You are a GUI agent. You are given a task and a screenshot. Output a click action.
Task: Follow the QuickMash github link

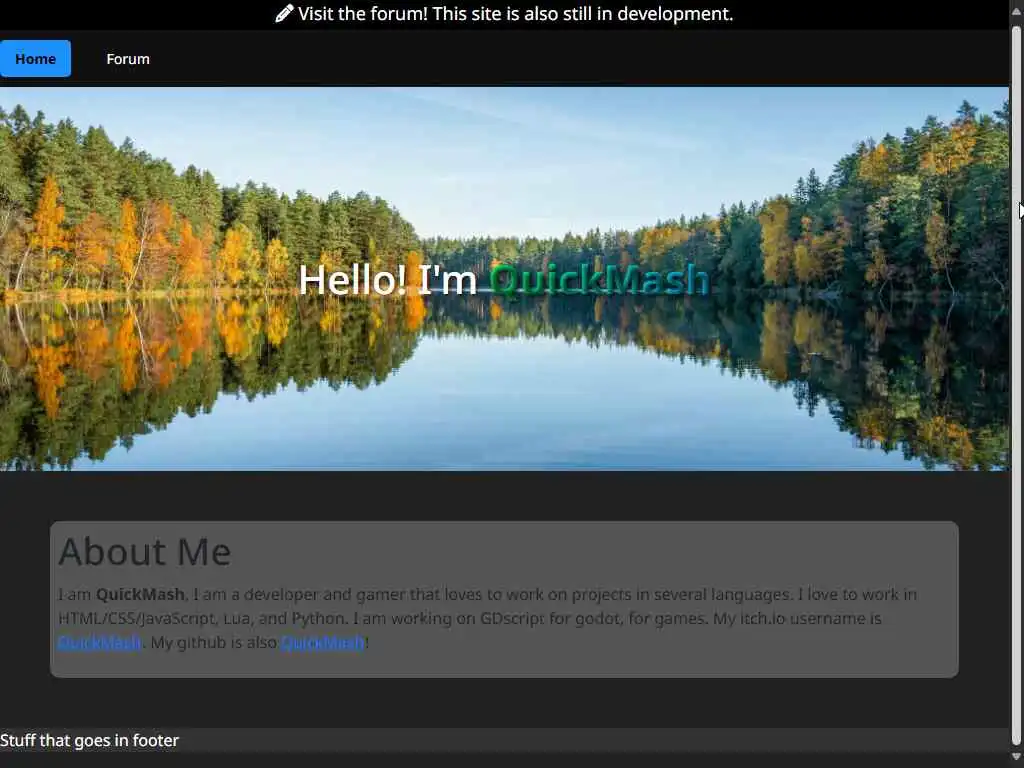[x=323, y=643]
